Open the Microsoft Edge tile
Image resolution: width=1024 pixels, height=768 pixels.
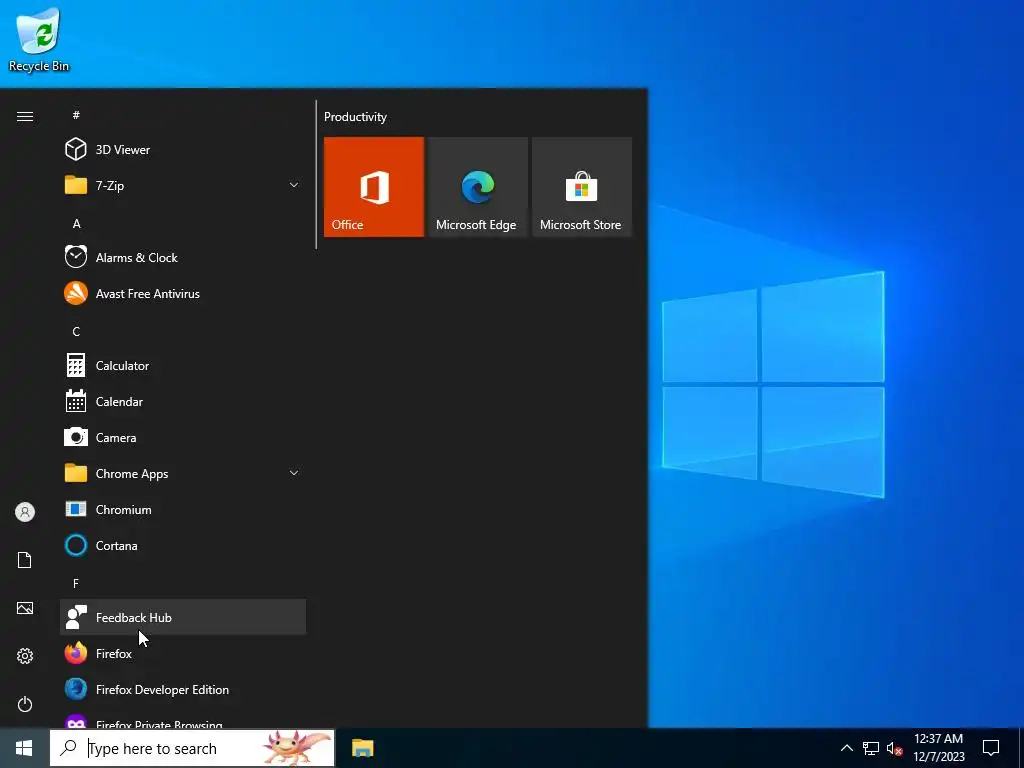click(477, 187)
